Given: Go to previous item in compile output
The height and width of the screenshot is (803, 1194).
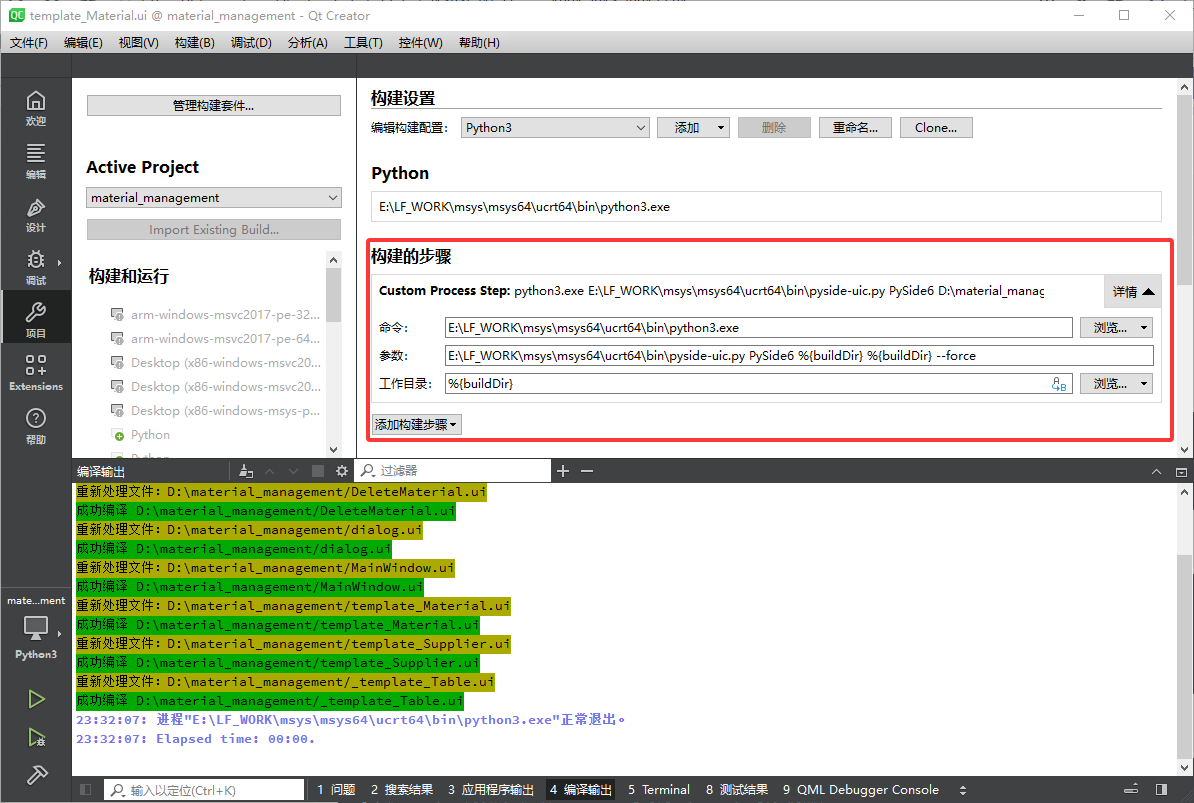Looking at the screenshot, I should (x=270, y=471).
